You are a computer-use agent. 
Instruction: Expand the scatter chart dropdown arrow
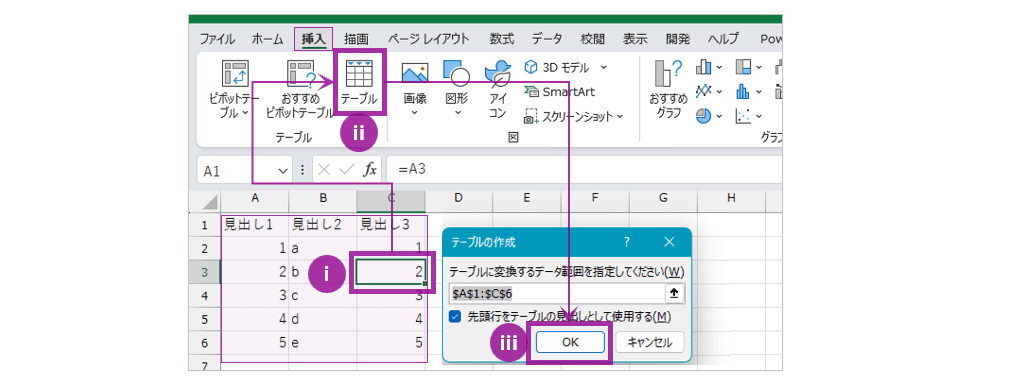(758, 117)
